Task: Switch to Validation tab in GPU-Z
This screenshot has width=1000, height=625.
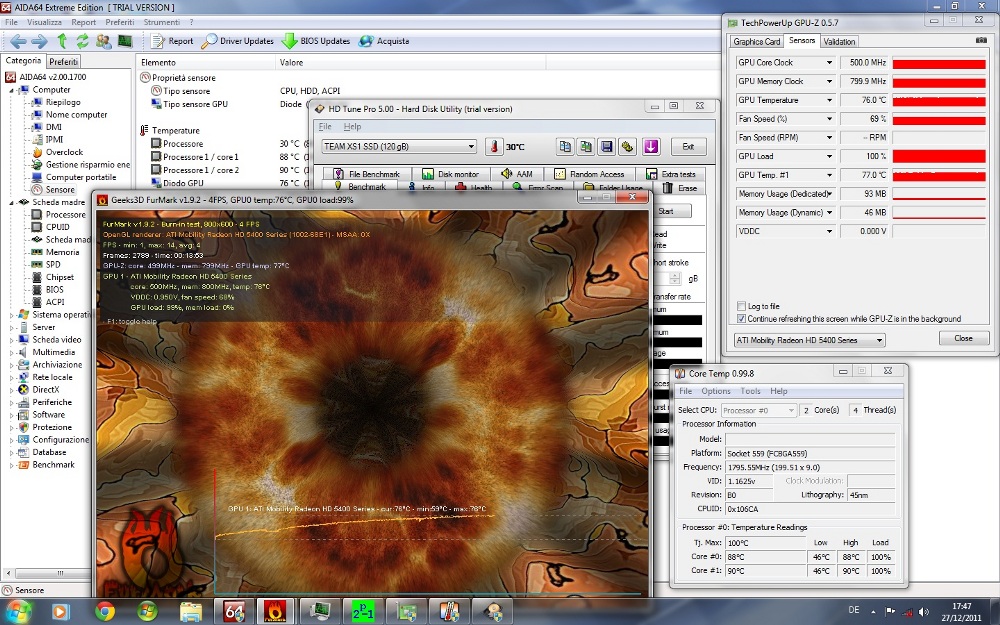Action: 839,41
